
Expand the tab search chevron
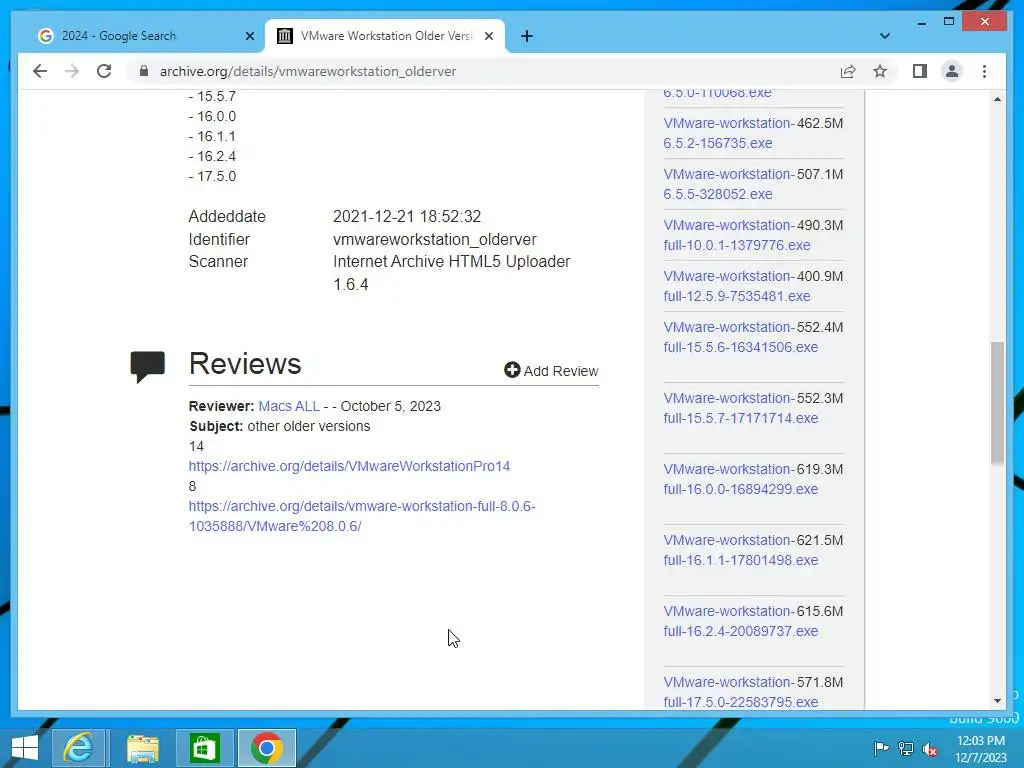(884, 36)
